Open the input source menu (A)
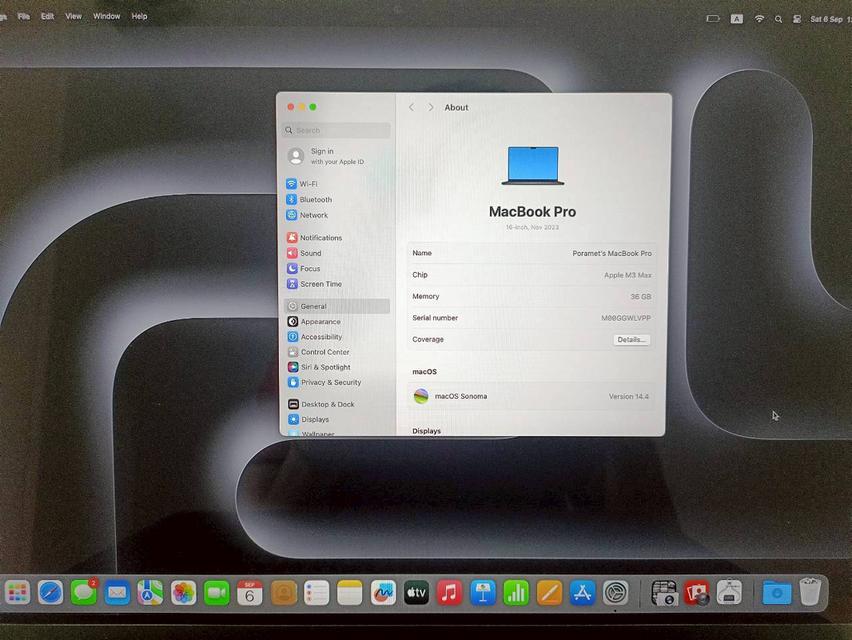The image size is (852, 640). coord(736,19)
